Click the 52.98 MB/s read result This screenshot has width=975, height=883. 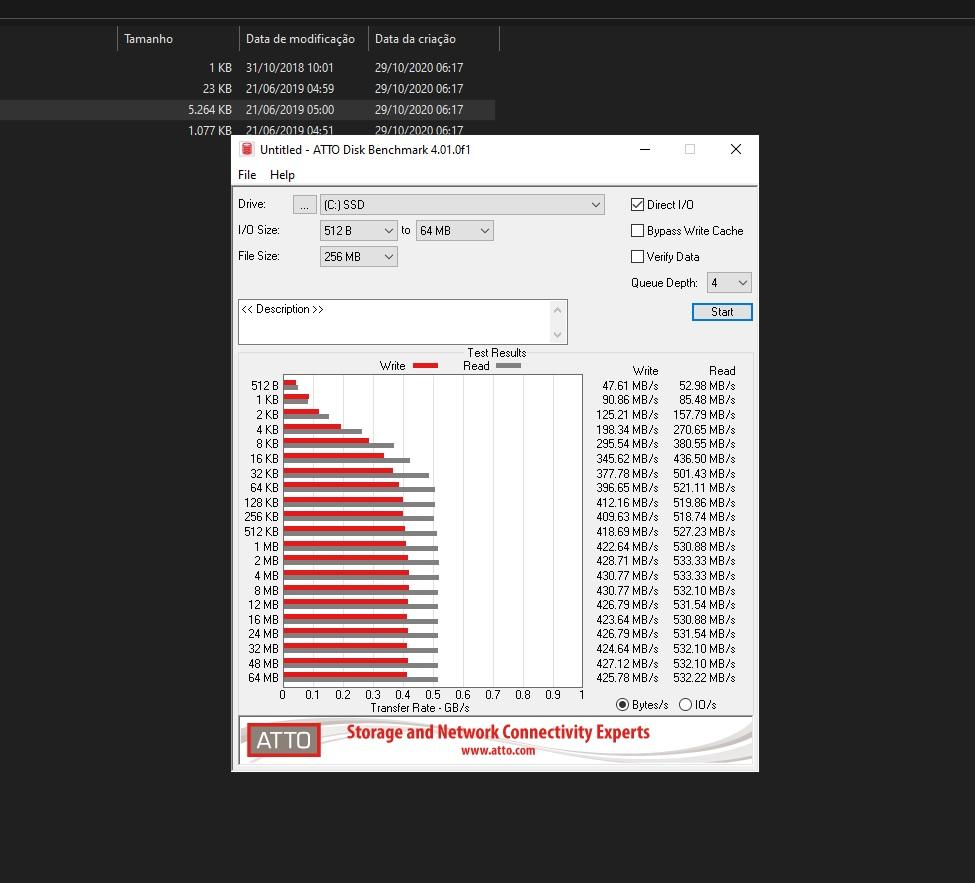[x=707, y=386]
